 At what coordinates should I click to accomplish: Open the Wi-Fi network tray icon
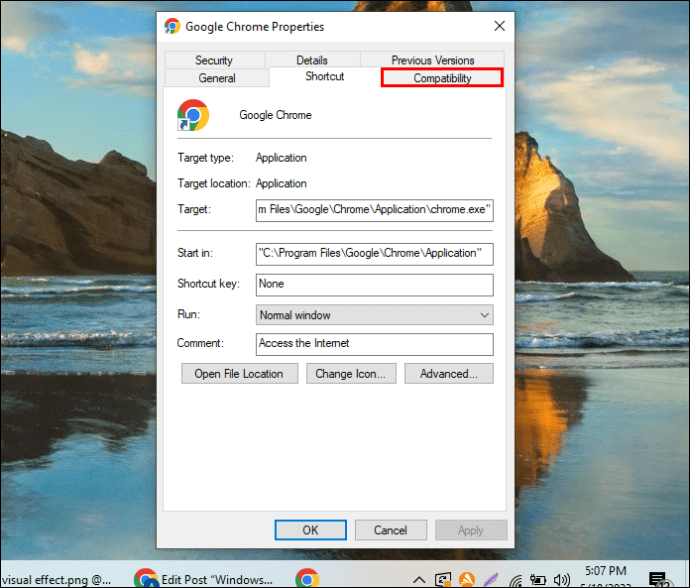516,581
